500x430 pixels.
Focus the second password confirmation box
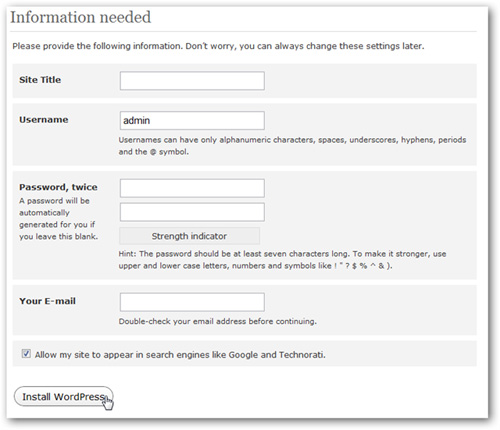[192, 212]
